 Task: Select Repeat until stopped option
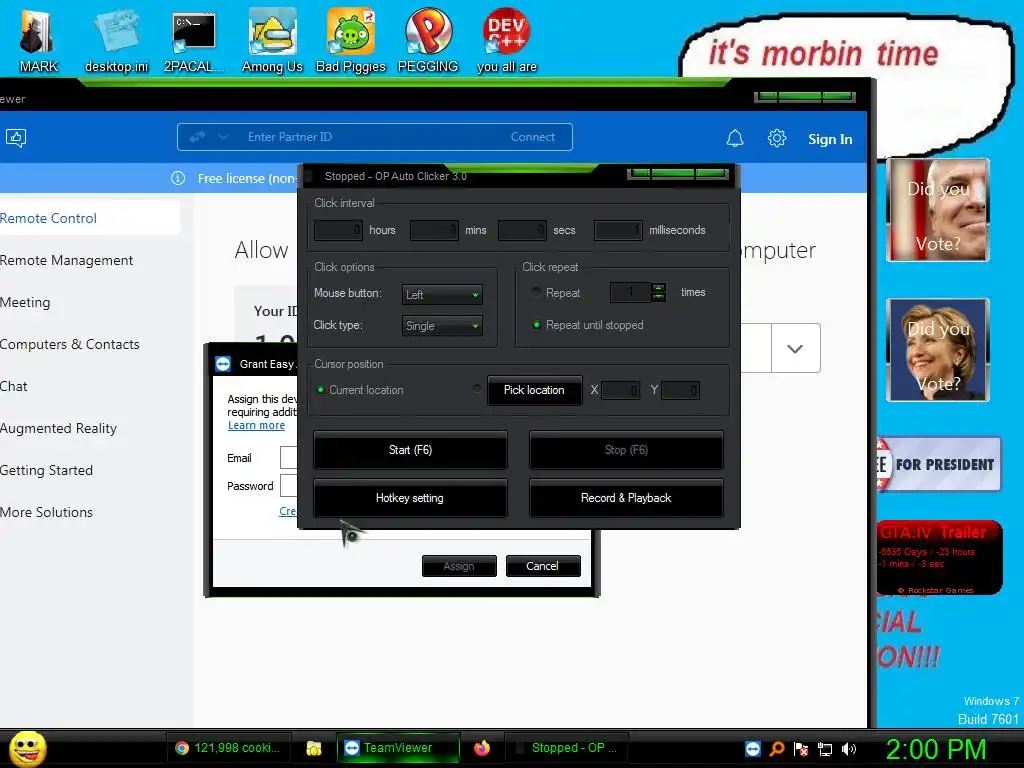click(x=536, y=325)
